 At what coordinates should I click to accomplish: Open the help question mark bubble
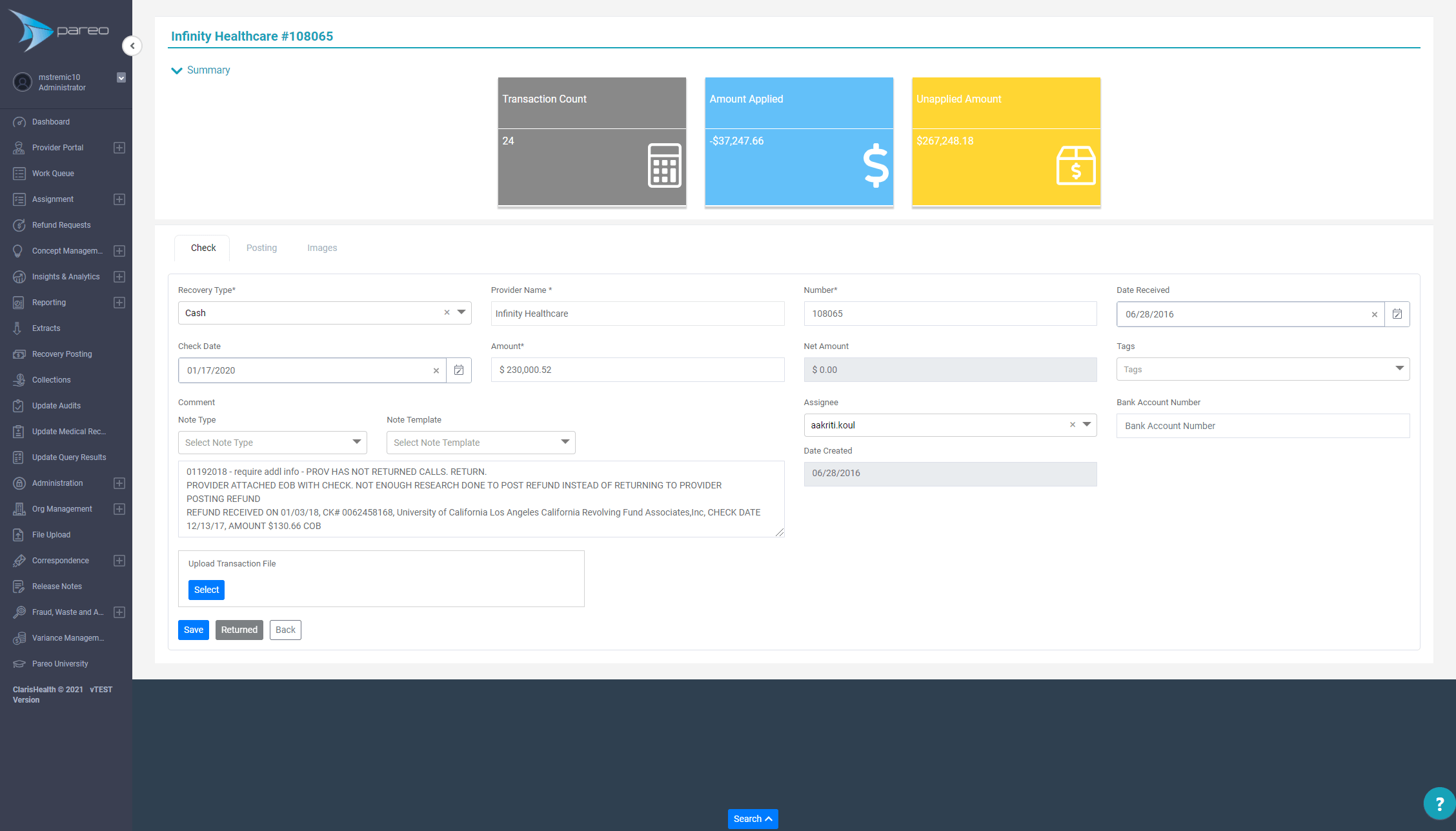[1439, 803]
